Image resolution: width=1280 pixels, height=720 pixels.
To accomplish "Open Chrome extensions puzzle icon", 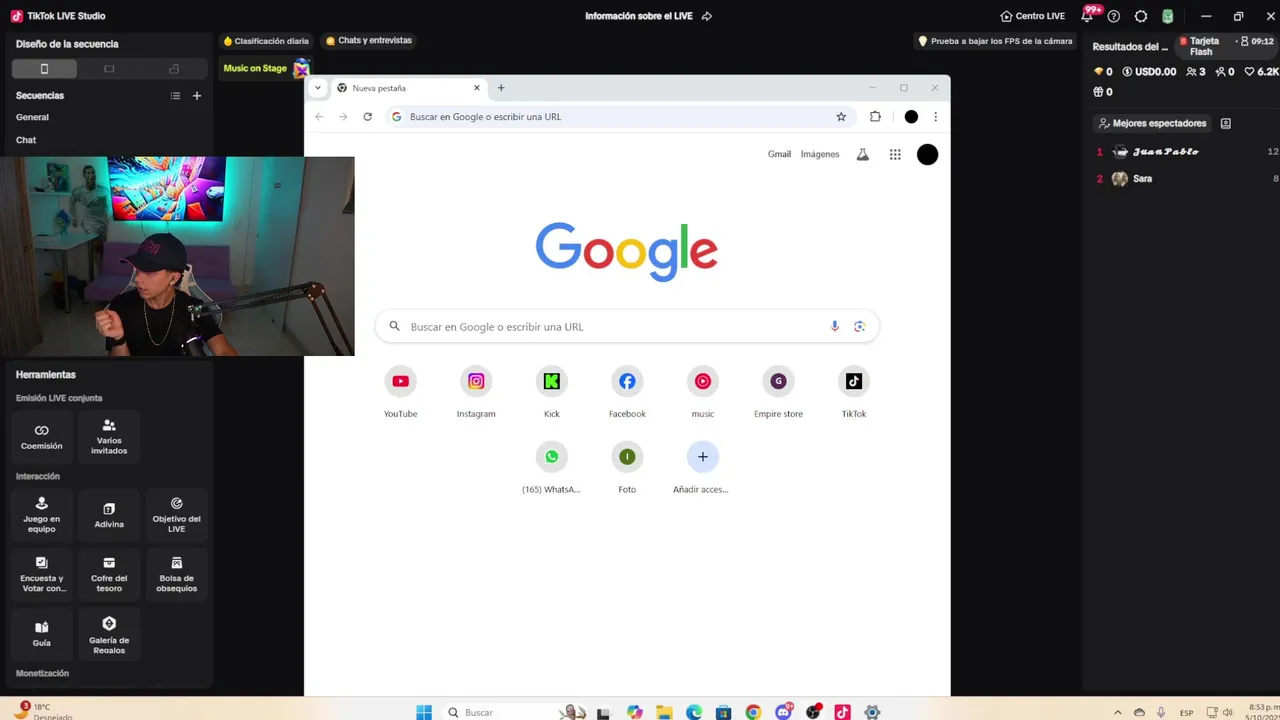I will (x=875, y=117).
